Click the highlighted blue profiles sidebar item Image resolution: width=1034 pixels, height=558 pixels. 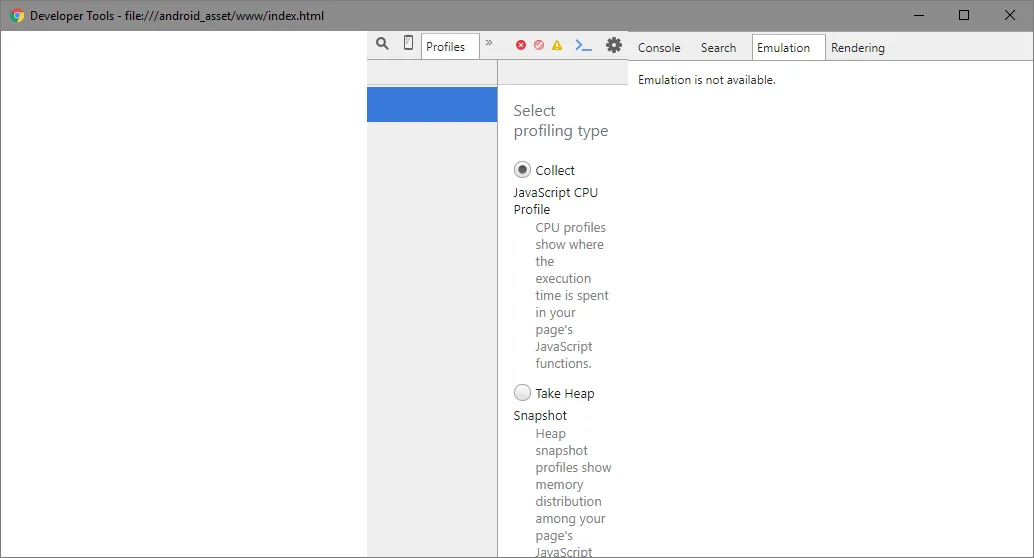click(x=432, y=104)
